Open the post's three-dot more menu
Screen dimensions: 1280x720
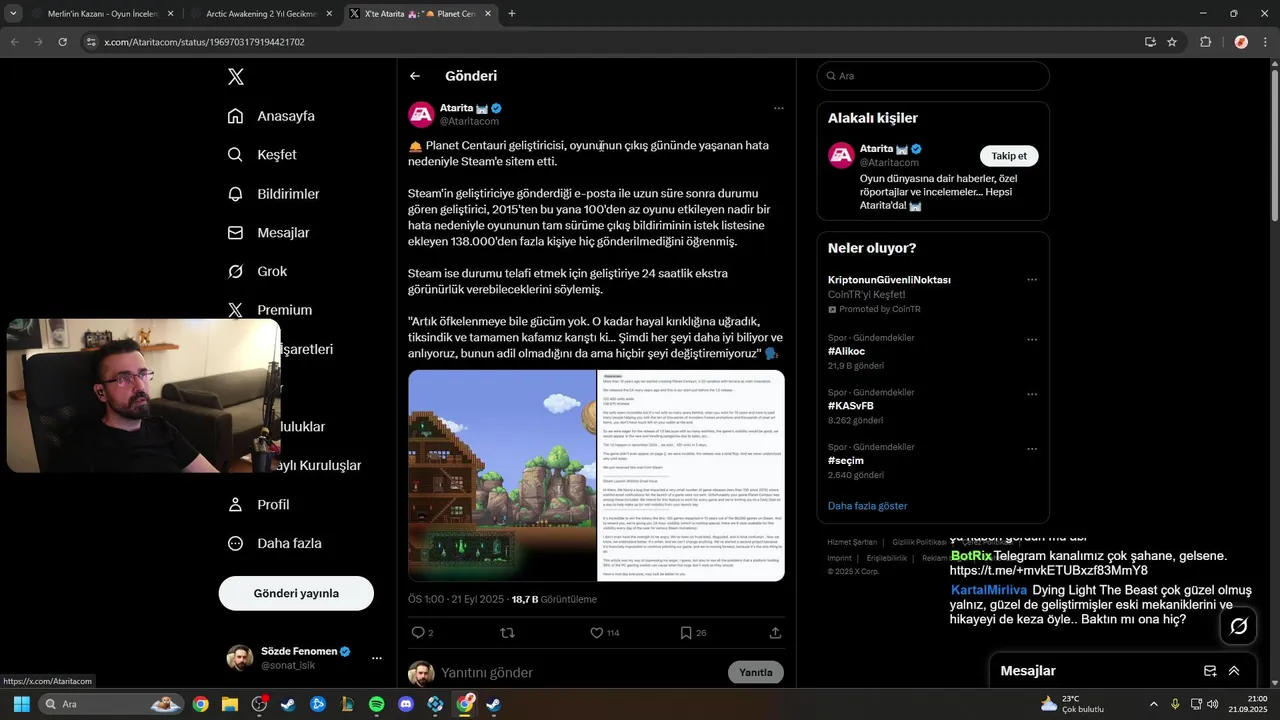[x=778, y=108]
